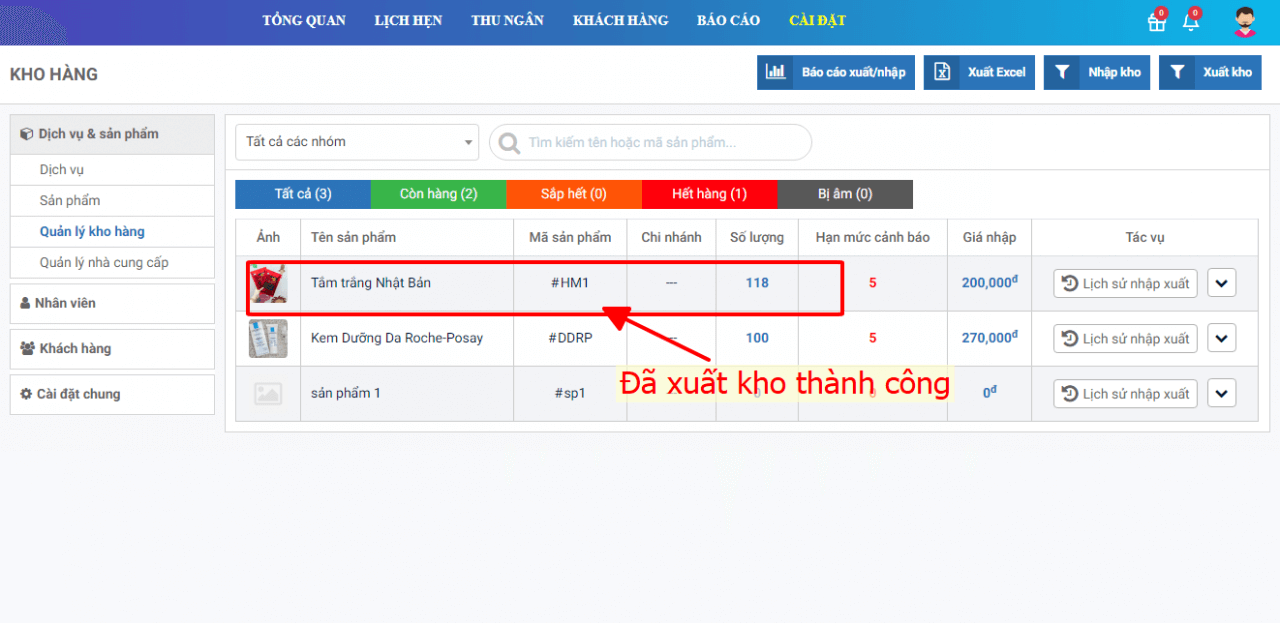Screen dimensions: 1280x623
Task: Open Quản lý nhà cung cấp link
Action: point(104,263)
